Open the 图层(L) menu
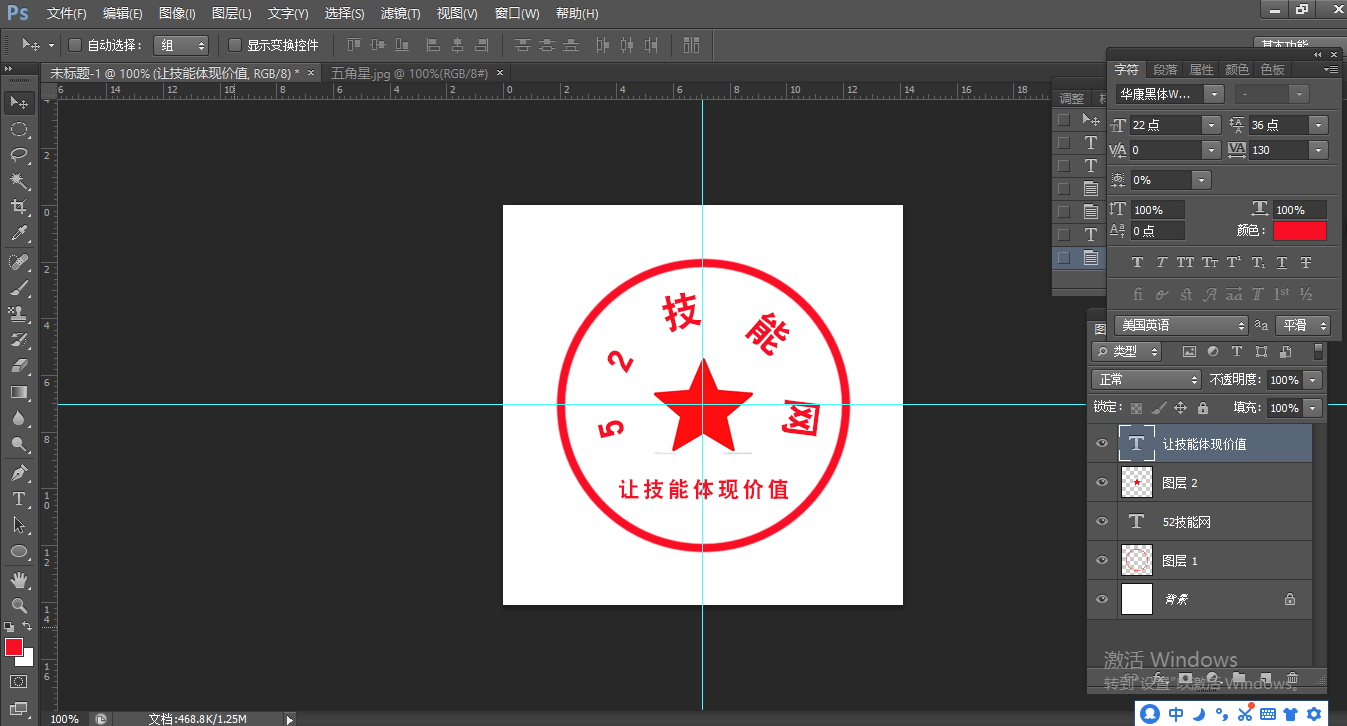Viewport: 1347px width, 726px height. [x=232, y=14]
